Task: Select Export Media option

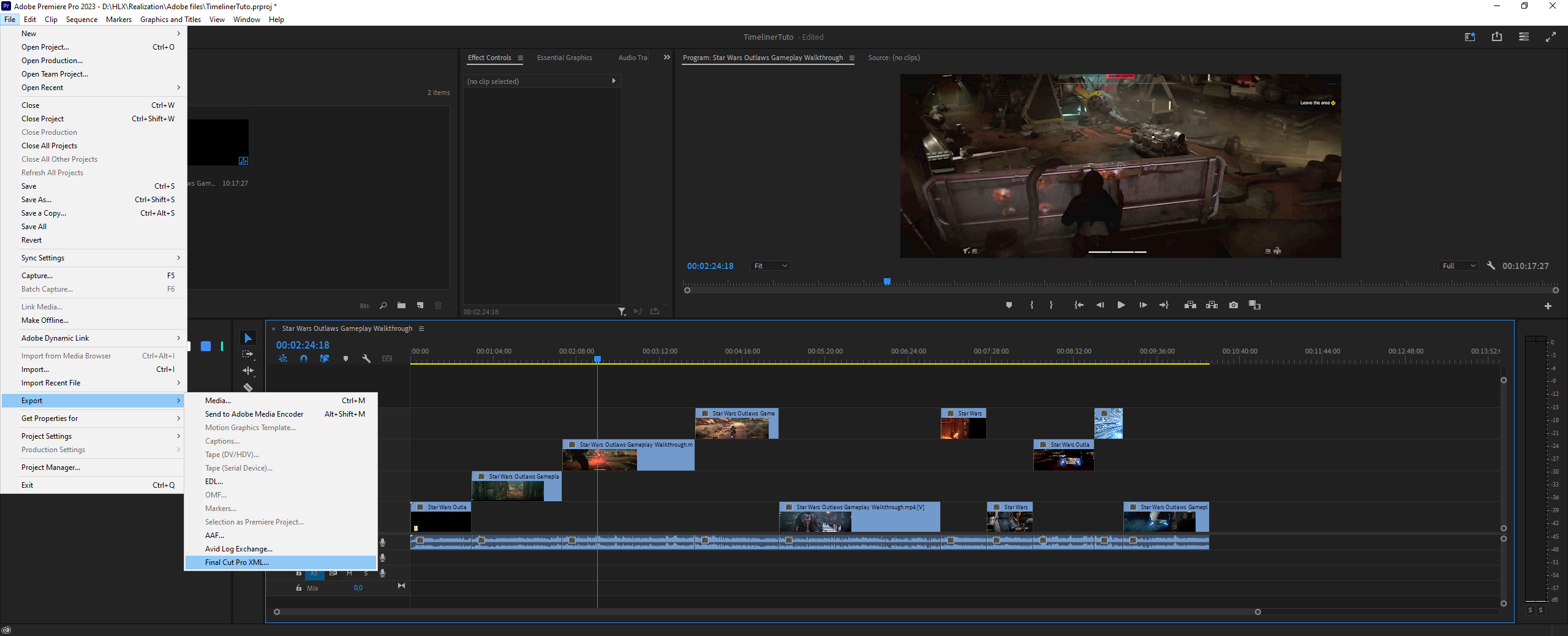Action: (x=281, y=401)
